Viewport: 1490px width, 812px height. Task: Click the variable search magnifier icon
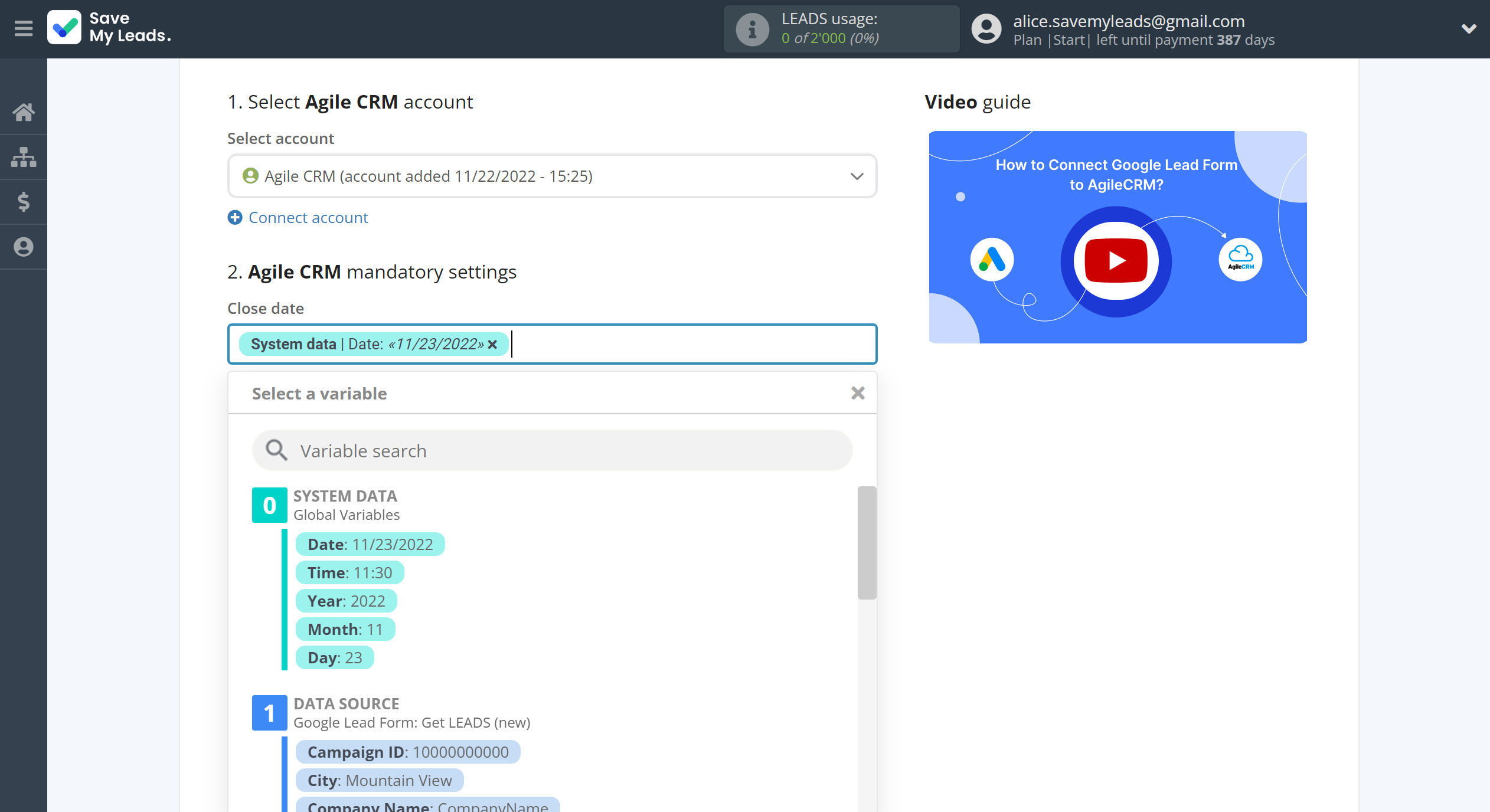pos(276,450)
